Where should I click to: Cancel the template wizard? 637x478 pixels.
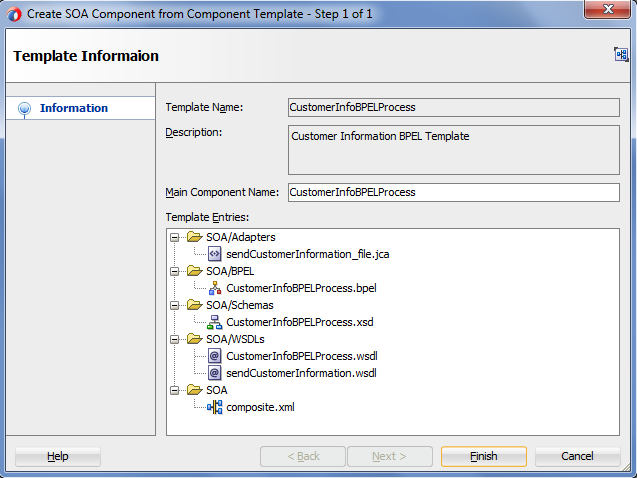pyautogui.click(x=578, y=456)
